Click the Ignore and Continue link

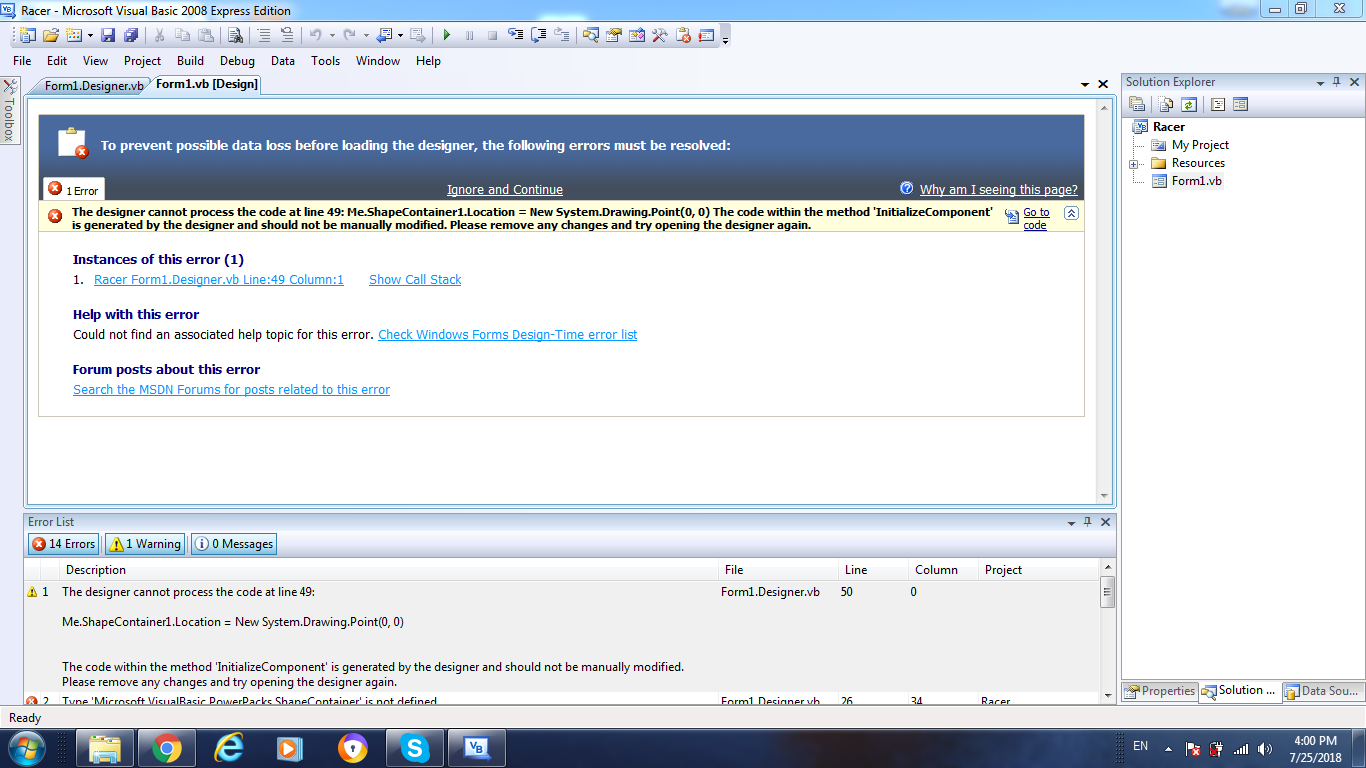[x=505, y=190]
